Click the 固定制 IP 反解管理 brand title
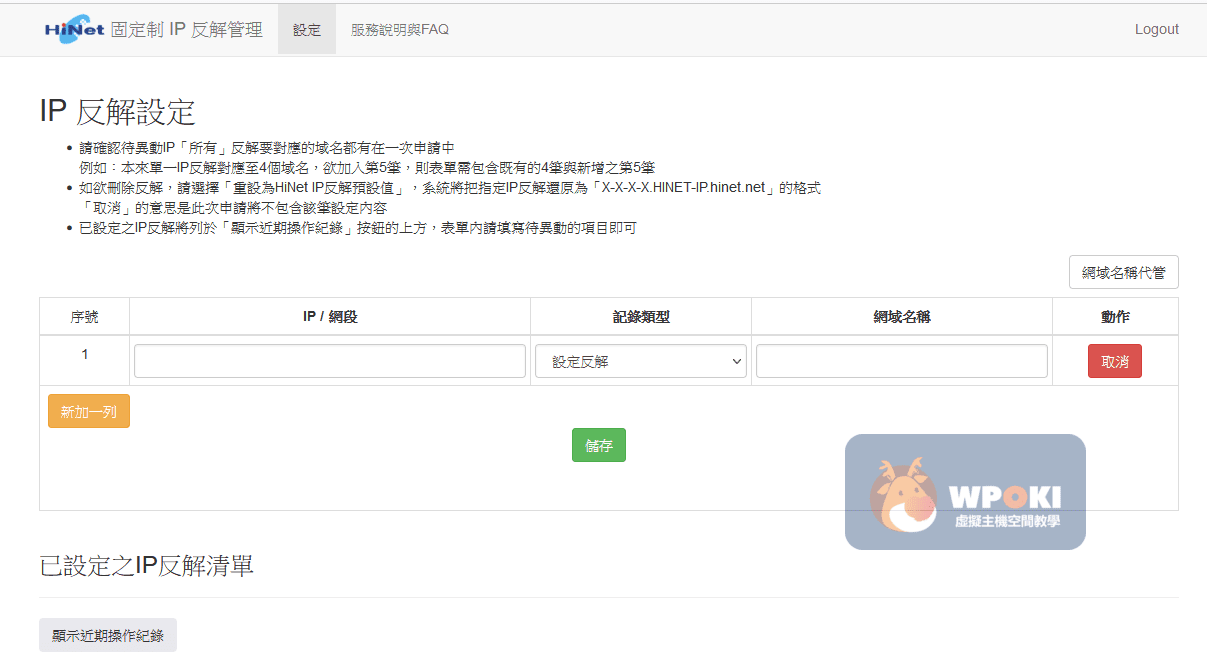This screenshot has width=1207, height=671. tap(187, 29)
